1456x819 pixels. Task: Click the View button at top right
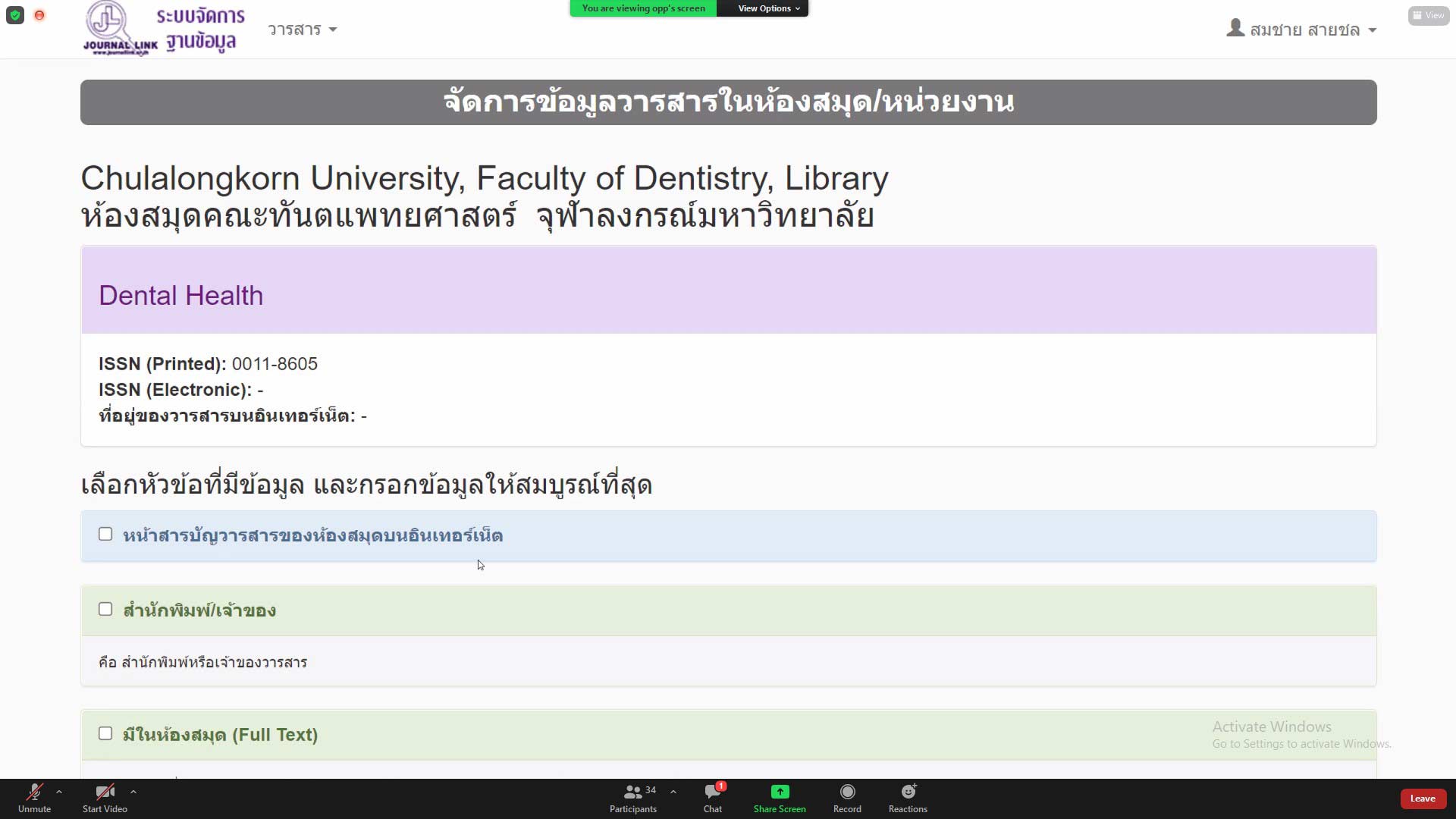[1428, 15]
